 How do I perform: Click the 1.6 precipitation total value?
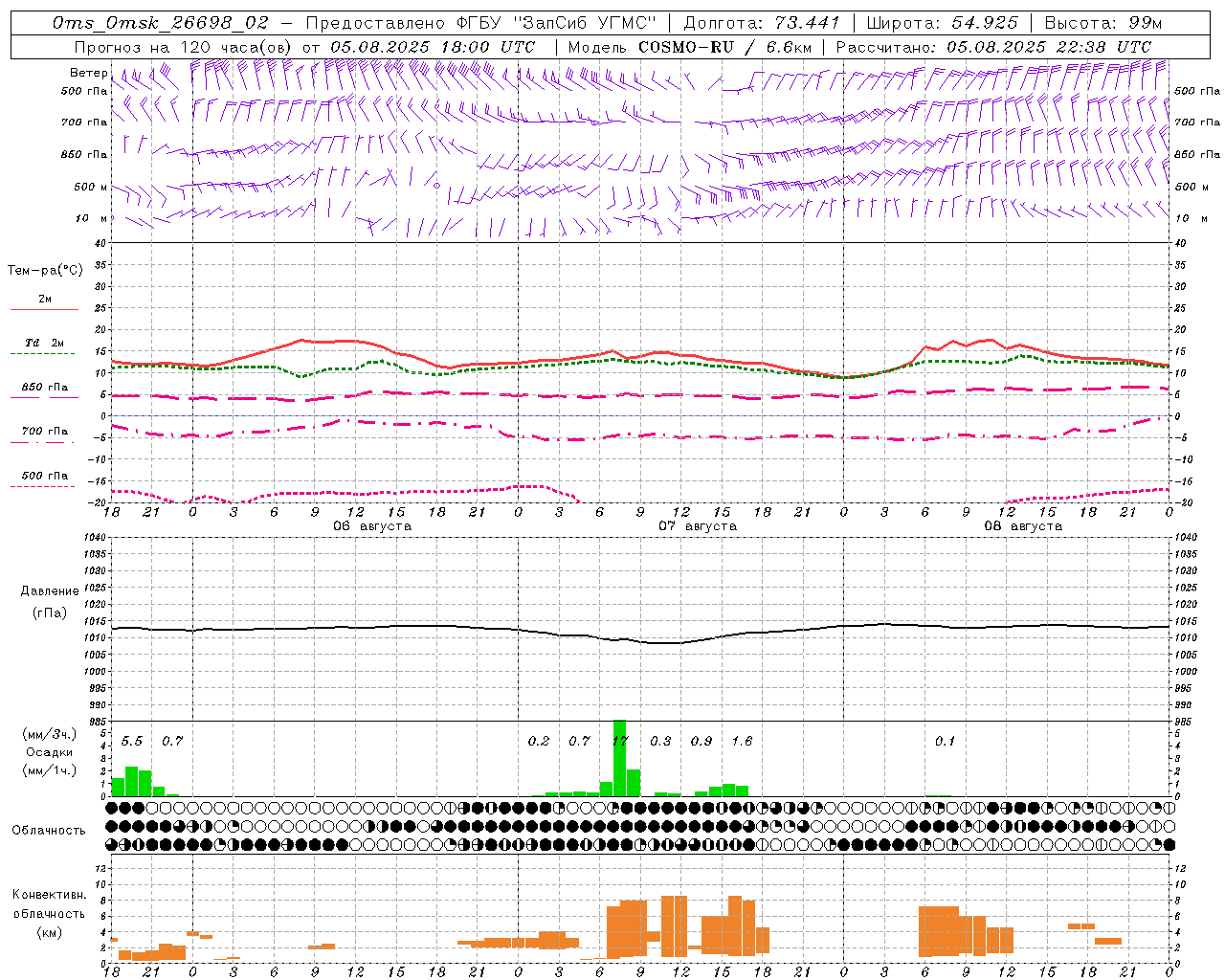(742, 741)
